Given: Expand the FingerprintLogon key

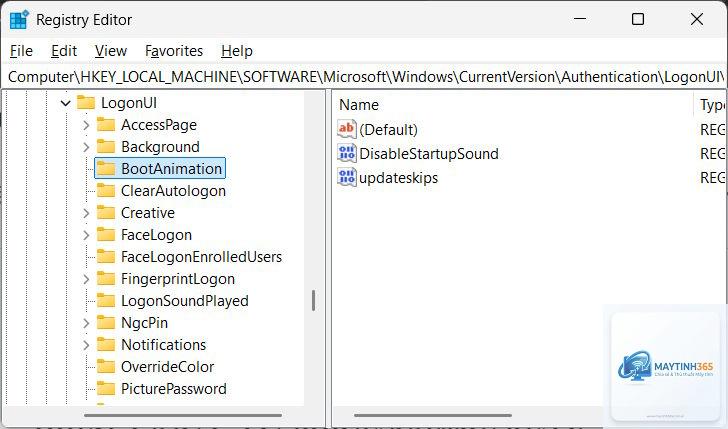Looking at the screenshot, I should coord(86,279).
